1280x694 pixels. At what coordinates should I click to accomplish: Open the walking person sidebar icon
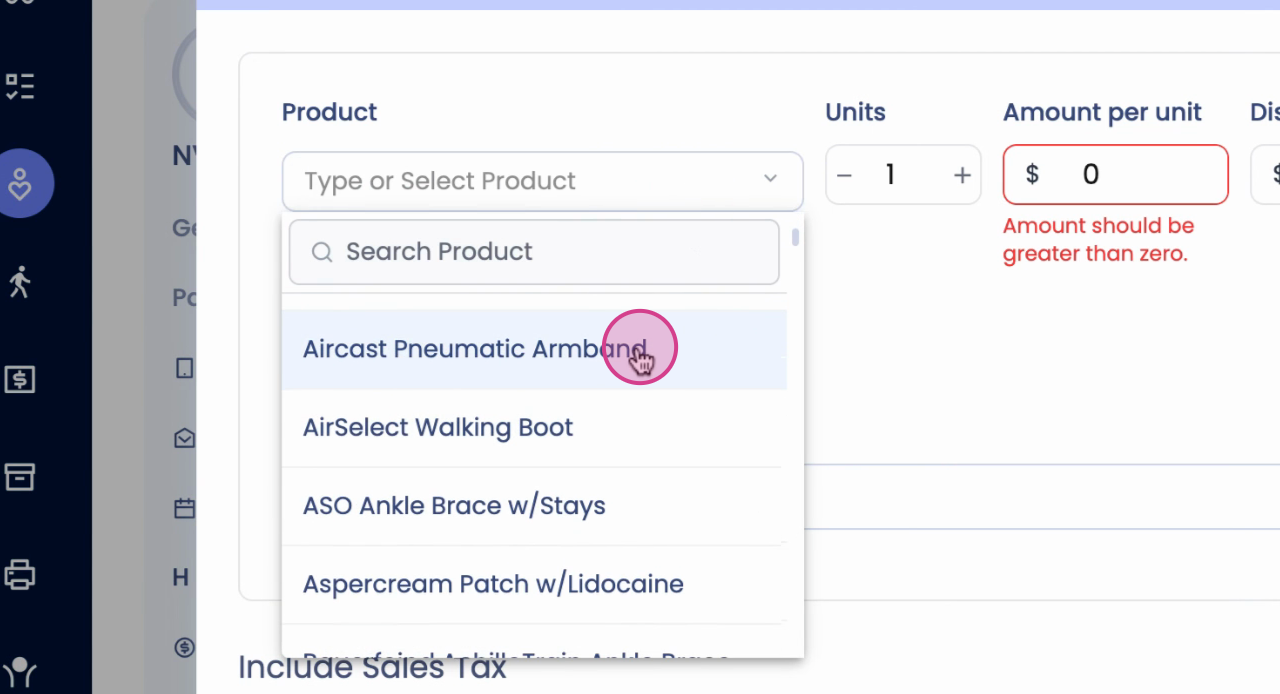[20, 282]
